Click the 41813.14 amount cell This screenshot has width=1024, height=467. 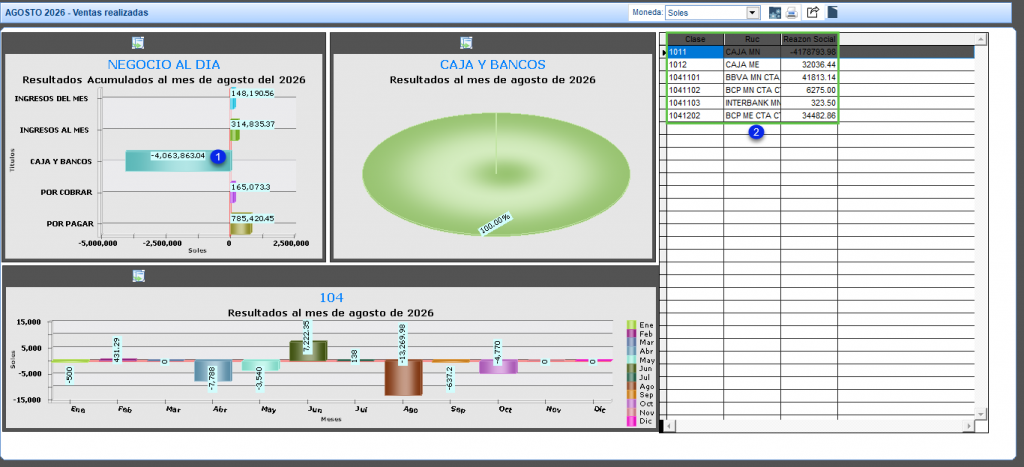809,78
